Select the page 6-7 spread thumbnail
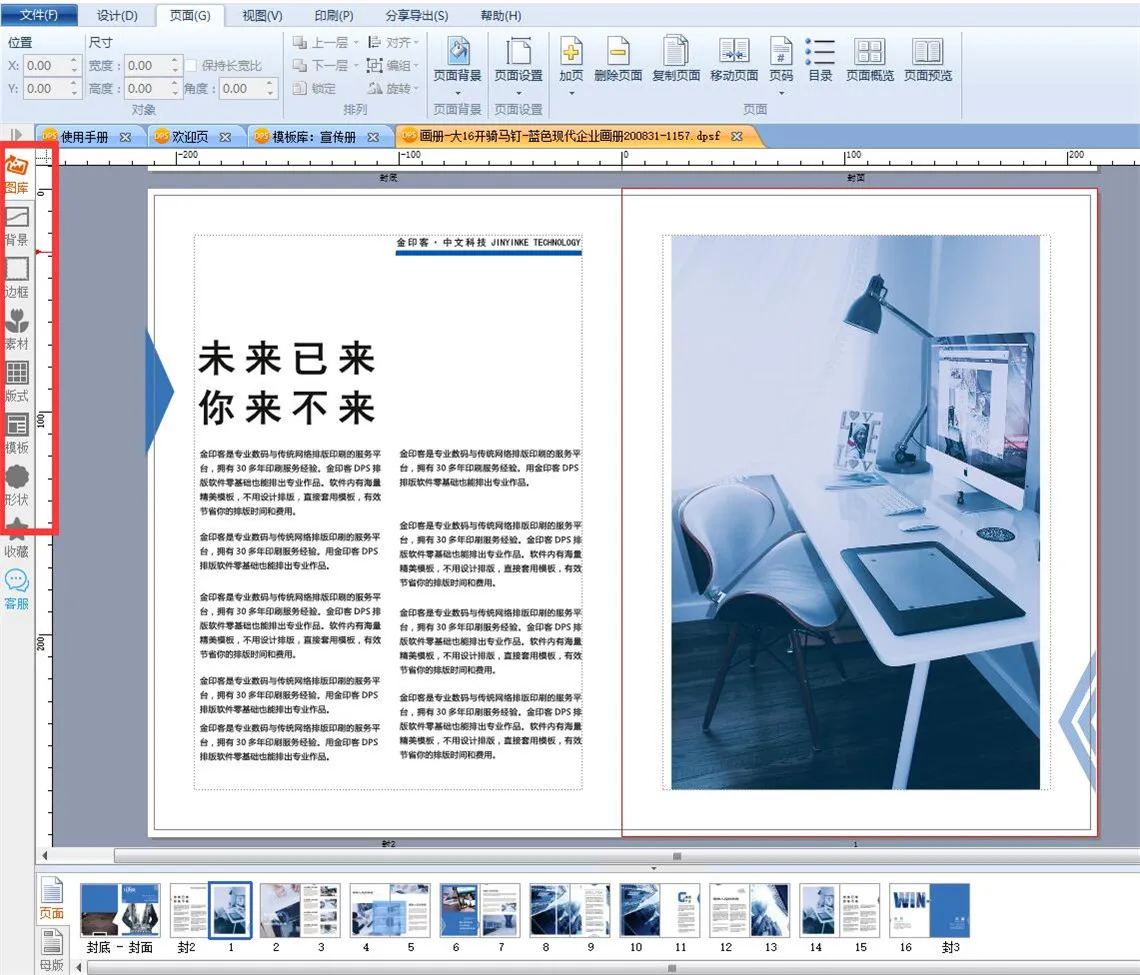 click(480, 910)
